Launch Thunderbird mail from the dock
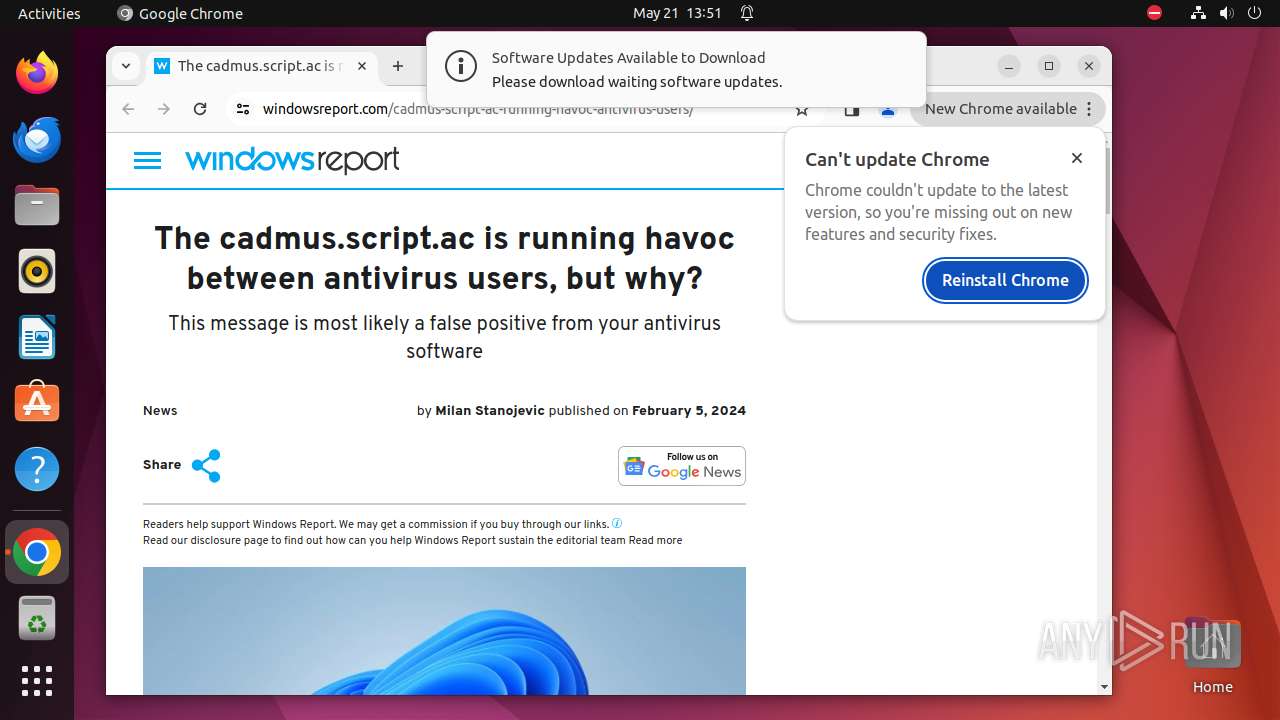1280x720 pixels. (37, 139)
